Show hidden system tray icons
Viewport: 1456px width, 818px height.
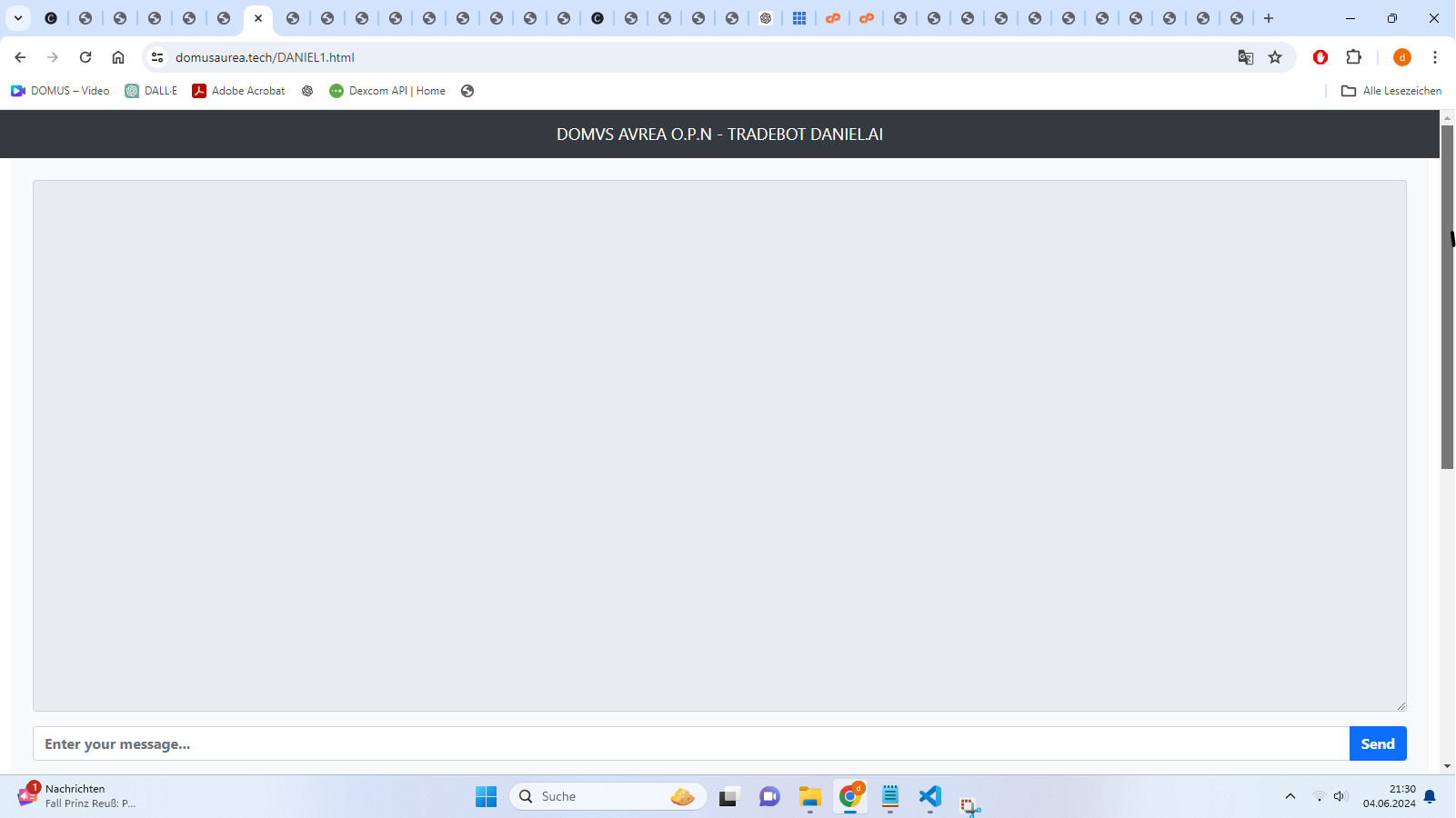click(x=1290, y=796)
